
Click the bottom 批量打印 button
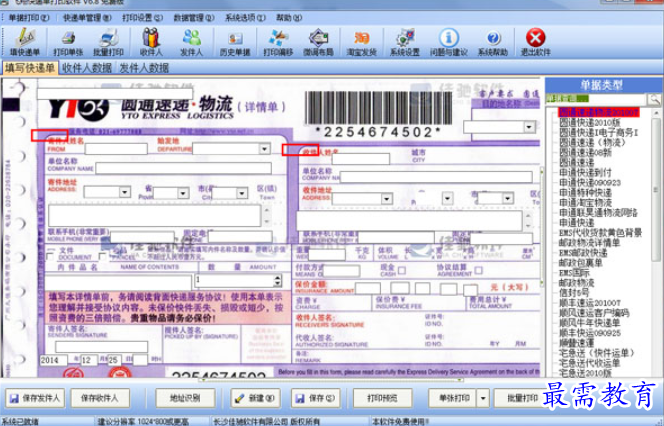click(x=521, y=398)
